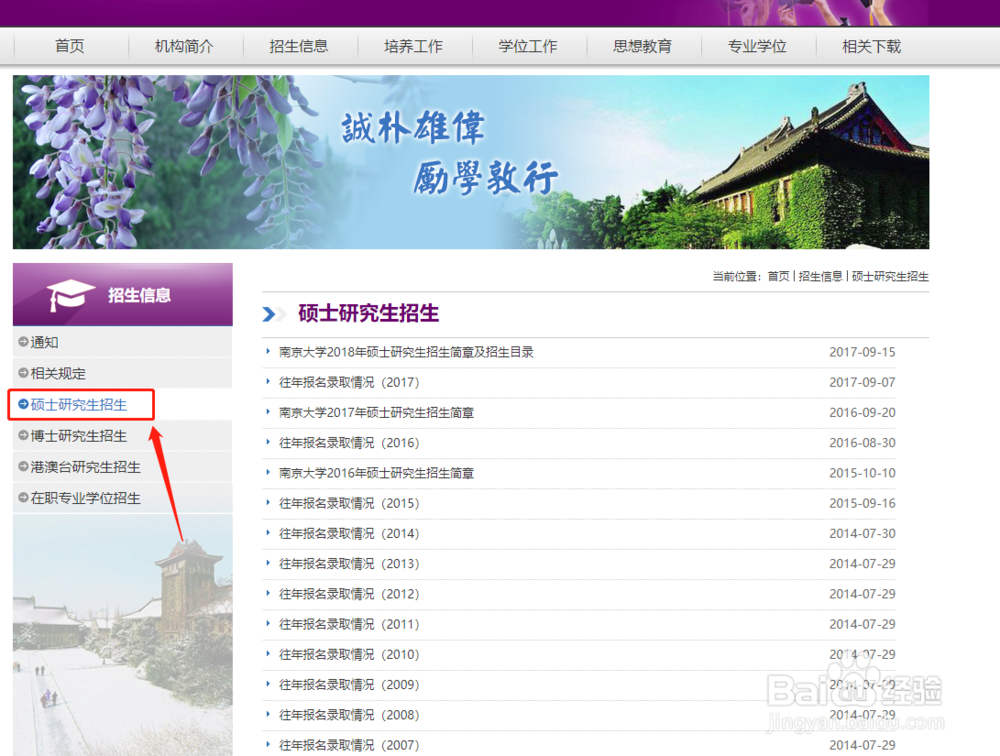Select 港澳台研究生招生 in the sidebar
The image size is (1000, 756).
click(x=85, y=467)
